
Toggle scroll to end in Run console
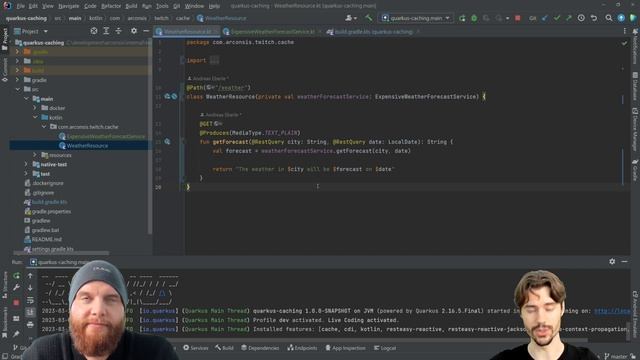click(x=30, y=313)
